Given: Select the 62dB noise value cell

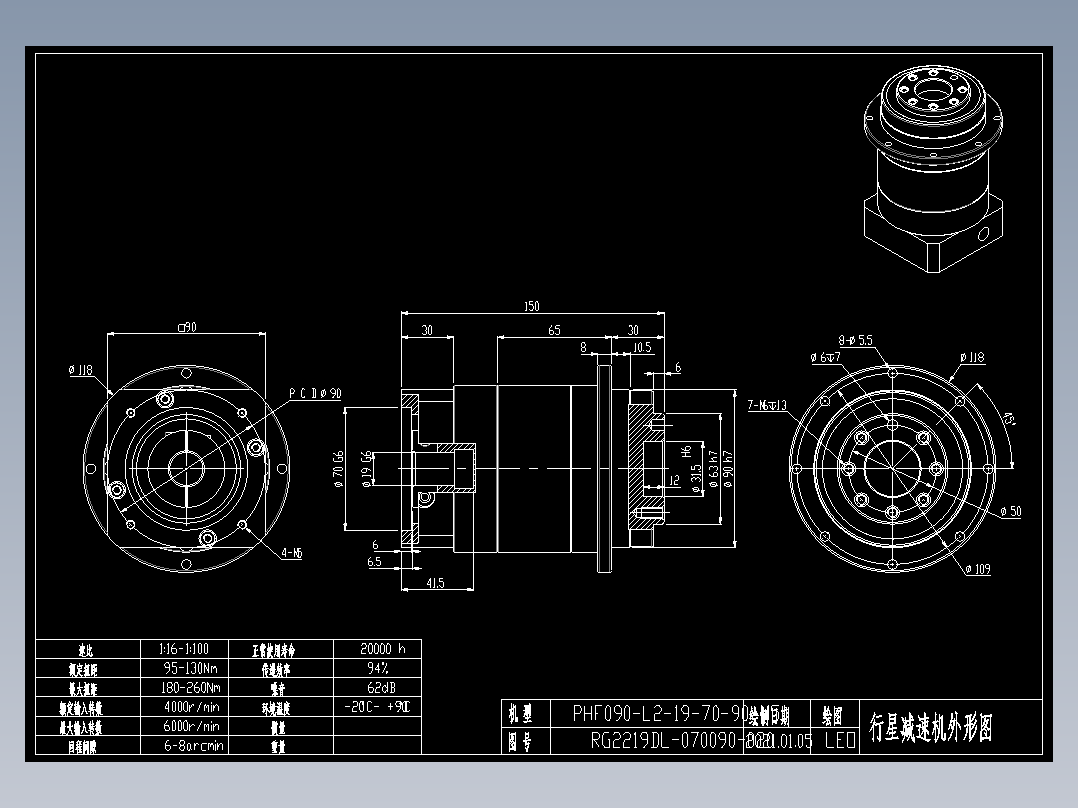Looking at the screenshot, I should click(381, 687).
